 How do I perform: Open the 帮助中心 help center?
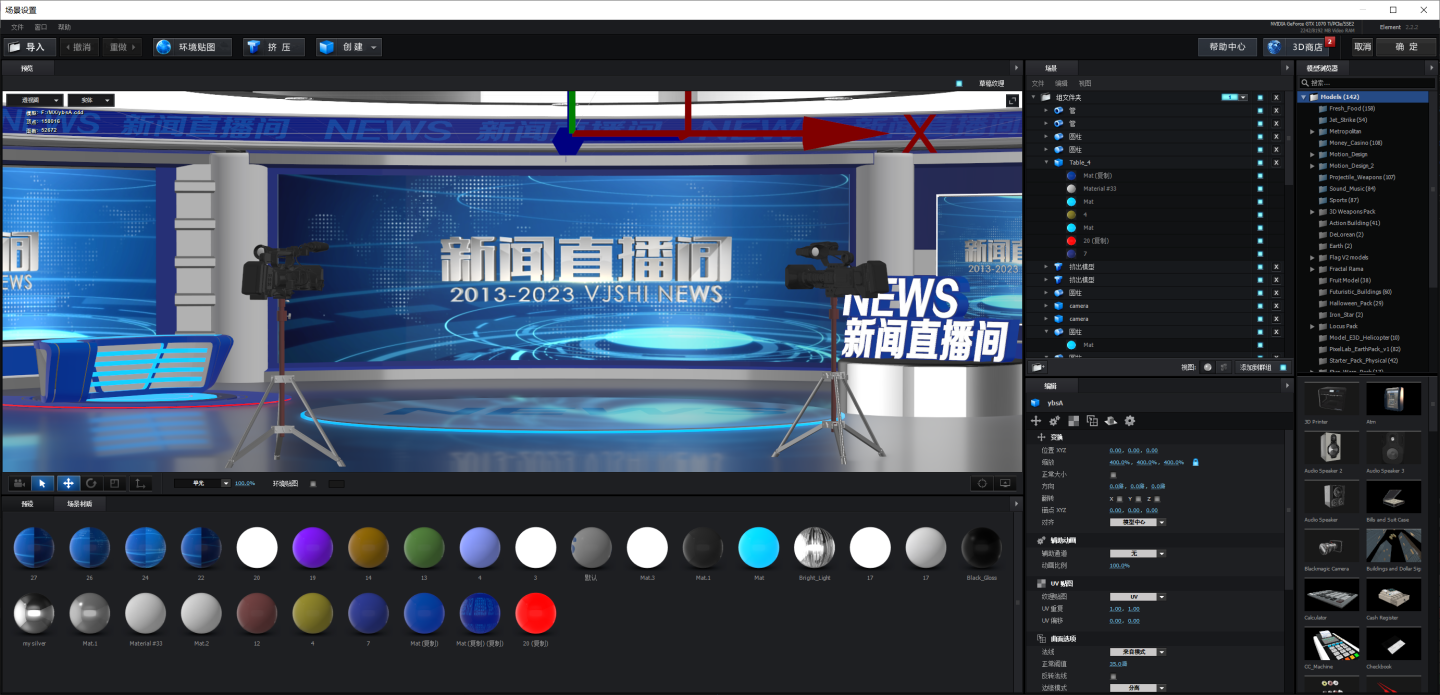(1227, 46)
